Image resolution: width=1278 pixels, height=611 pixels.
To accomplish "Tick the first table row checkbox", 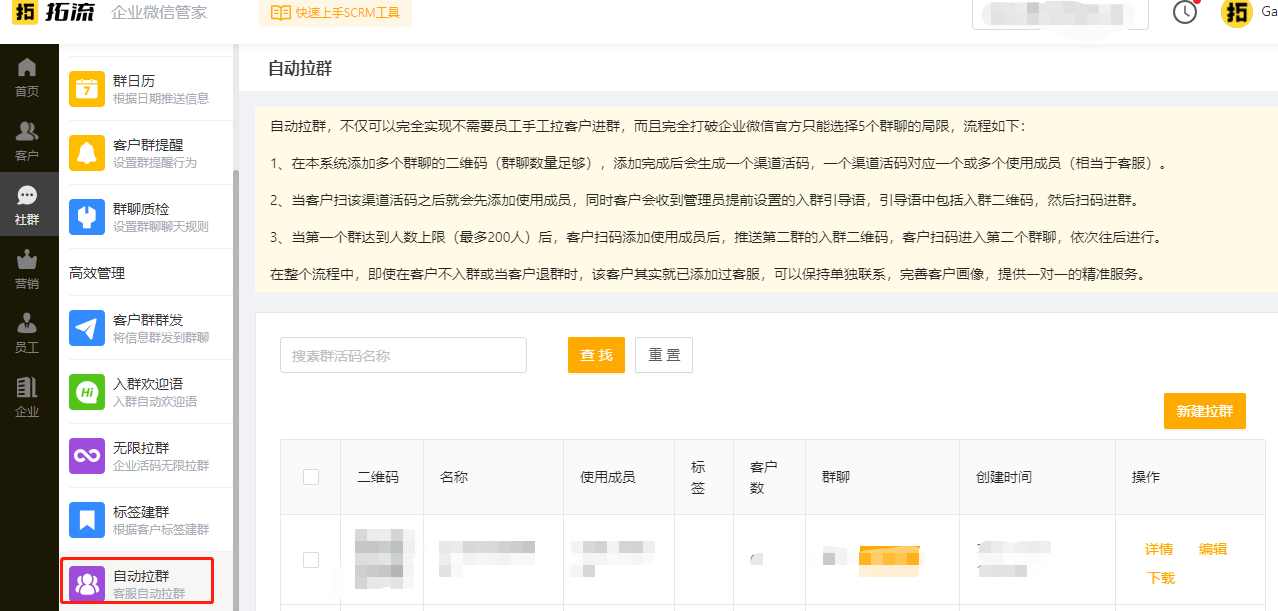I will coord(311,560).
